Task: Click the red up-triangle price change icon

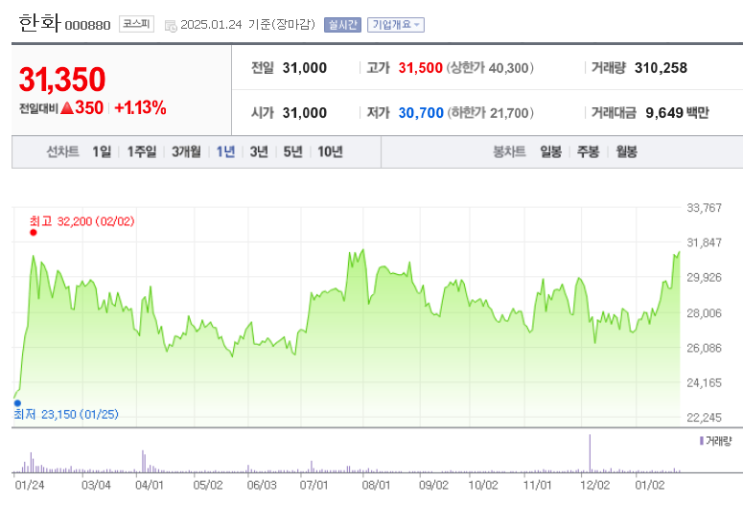Action: coord(67,108)
